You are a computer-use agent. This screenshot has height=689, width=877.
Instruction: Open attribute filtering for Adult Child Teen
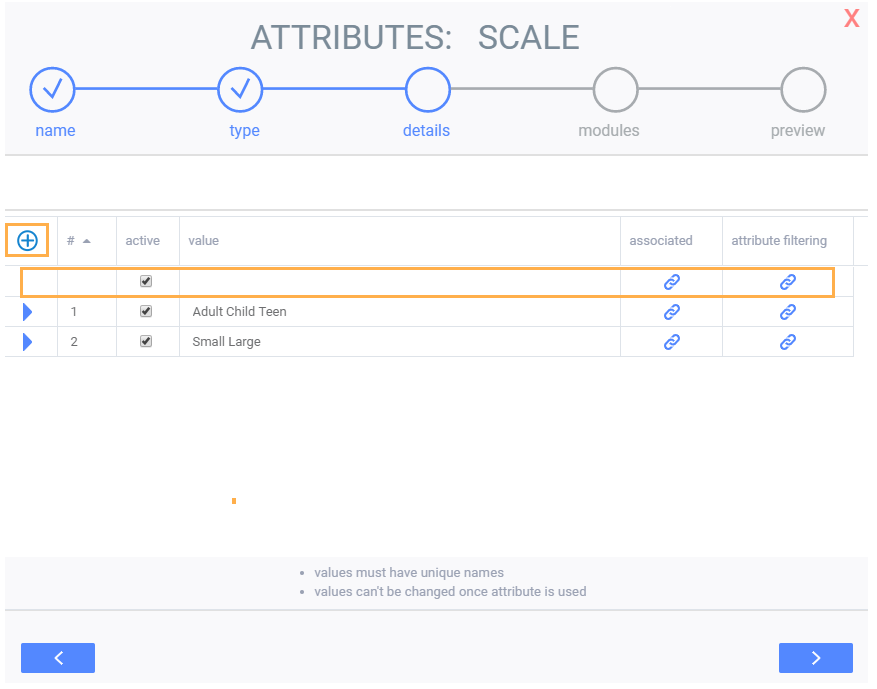[x=788, y=312]
